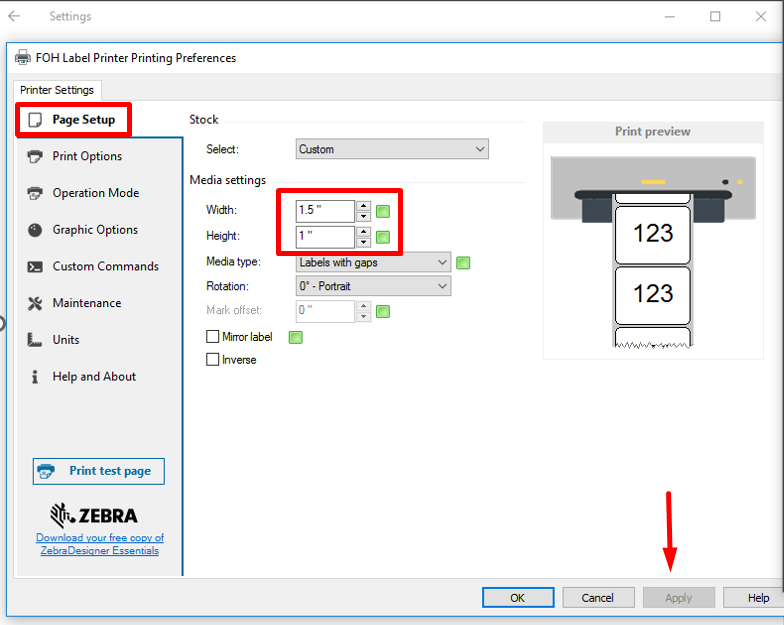
Task: Decrease Height with down spinner arrow
Action: (364, 242)
